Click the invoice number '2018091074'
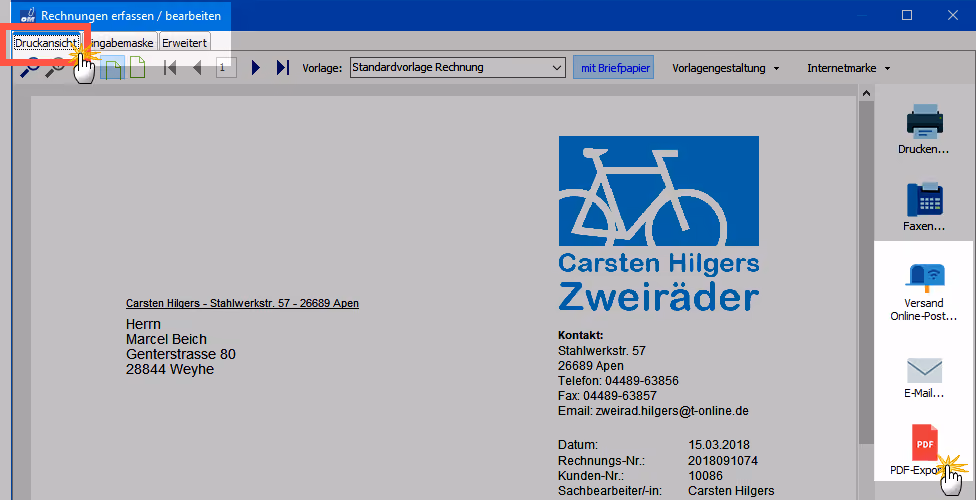The height and width of the screenshot is (500, 976). (x=723, y=461)
